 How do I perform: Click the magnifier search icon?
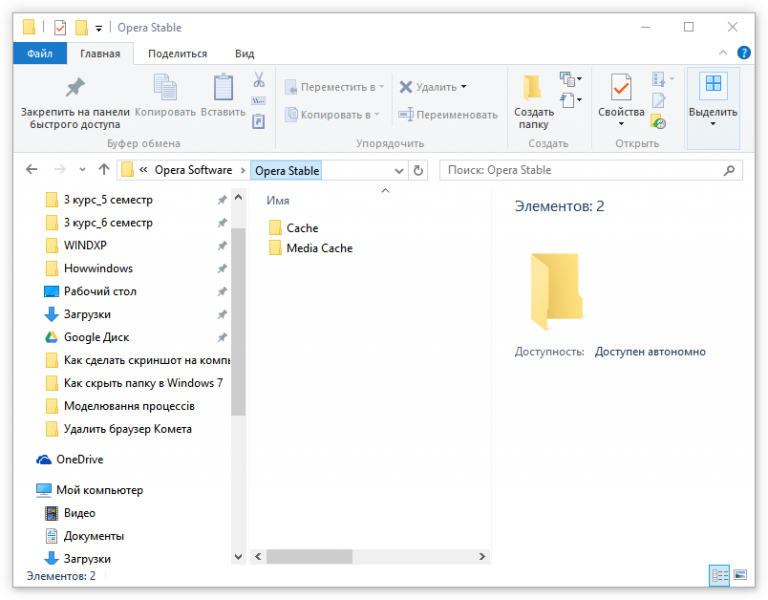coord(729,170)
